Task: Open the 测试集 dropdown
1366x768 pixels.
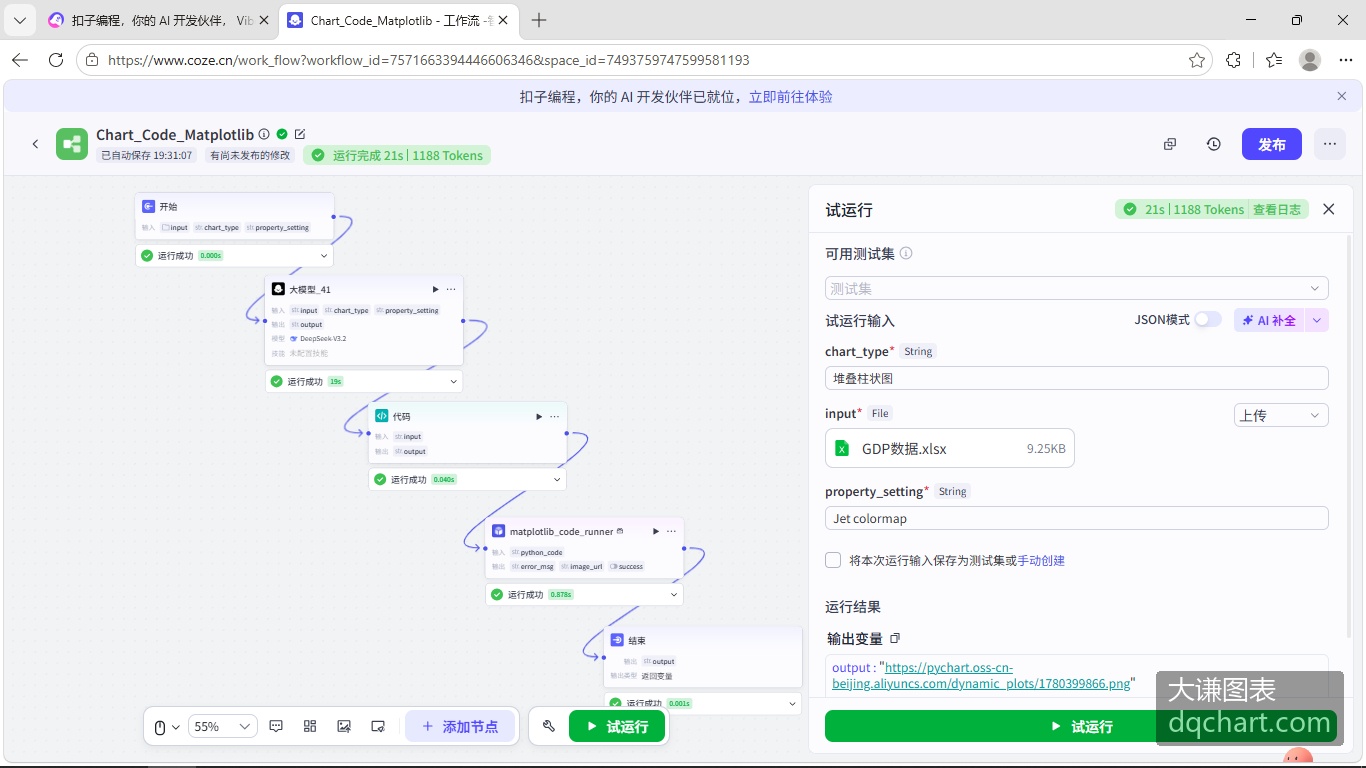Action: [1077, 288]
